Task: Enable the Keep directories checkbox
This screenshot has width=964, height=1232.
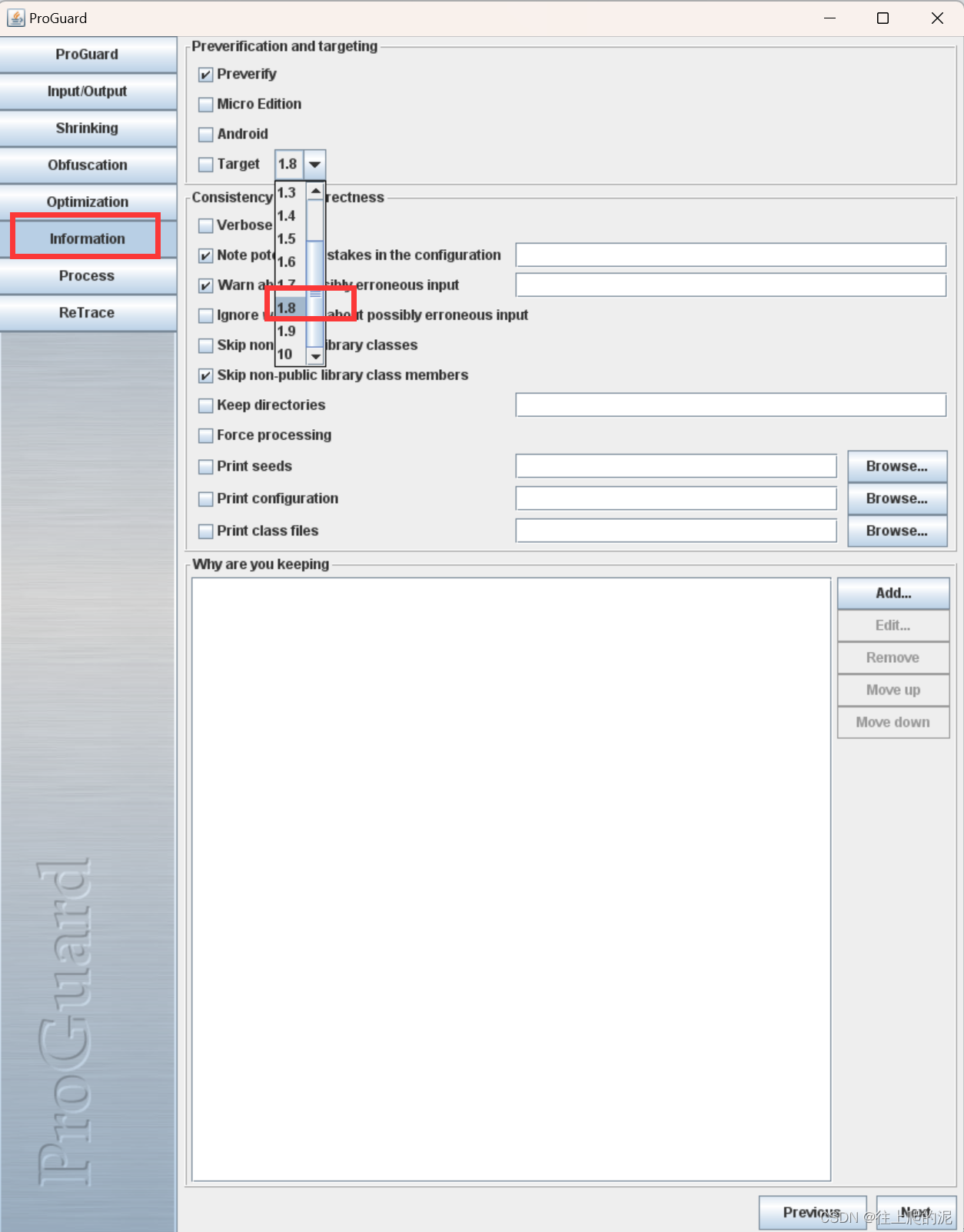Action: tap(205, 405)
